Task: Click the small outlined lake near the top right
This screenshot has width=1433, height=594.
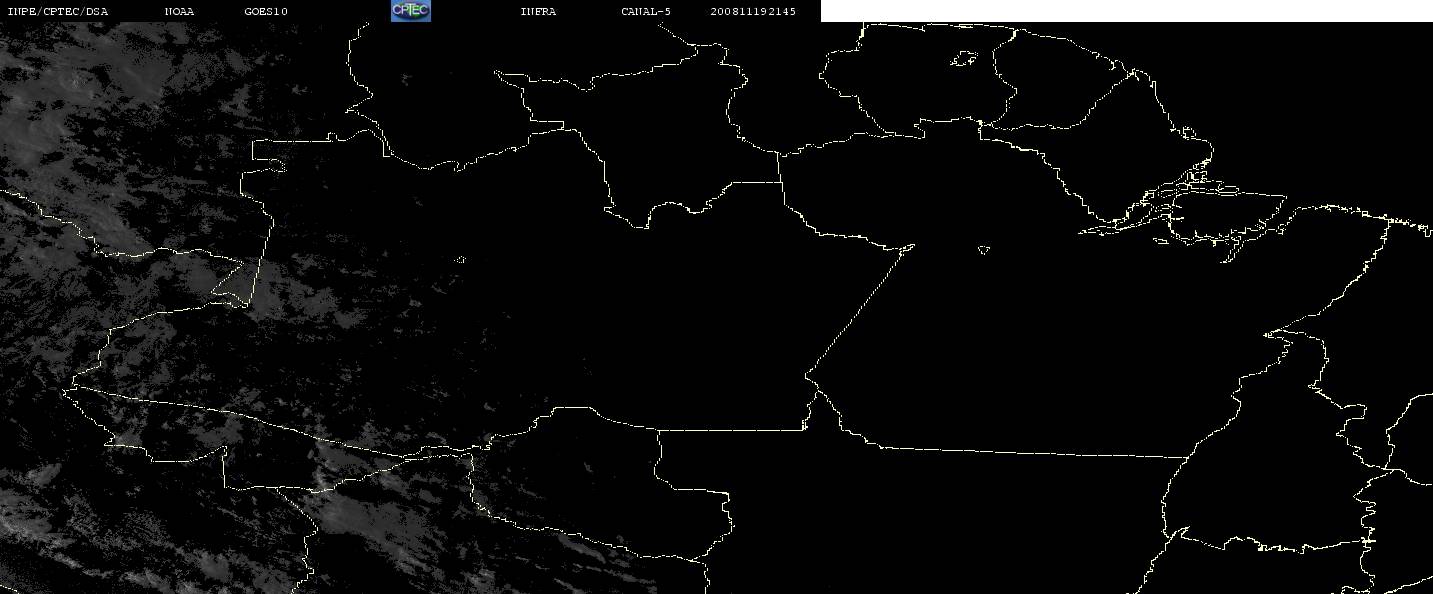Action: (x=964, y=59)
